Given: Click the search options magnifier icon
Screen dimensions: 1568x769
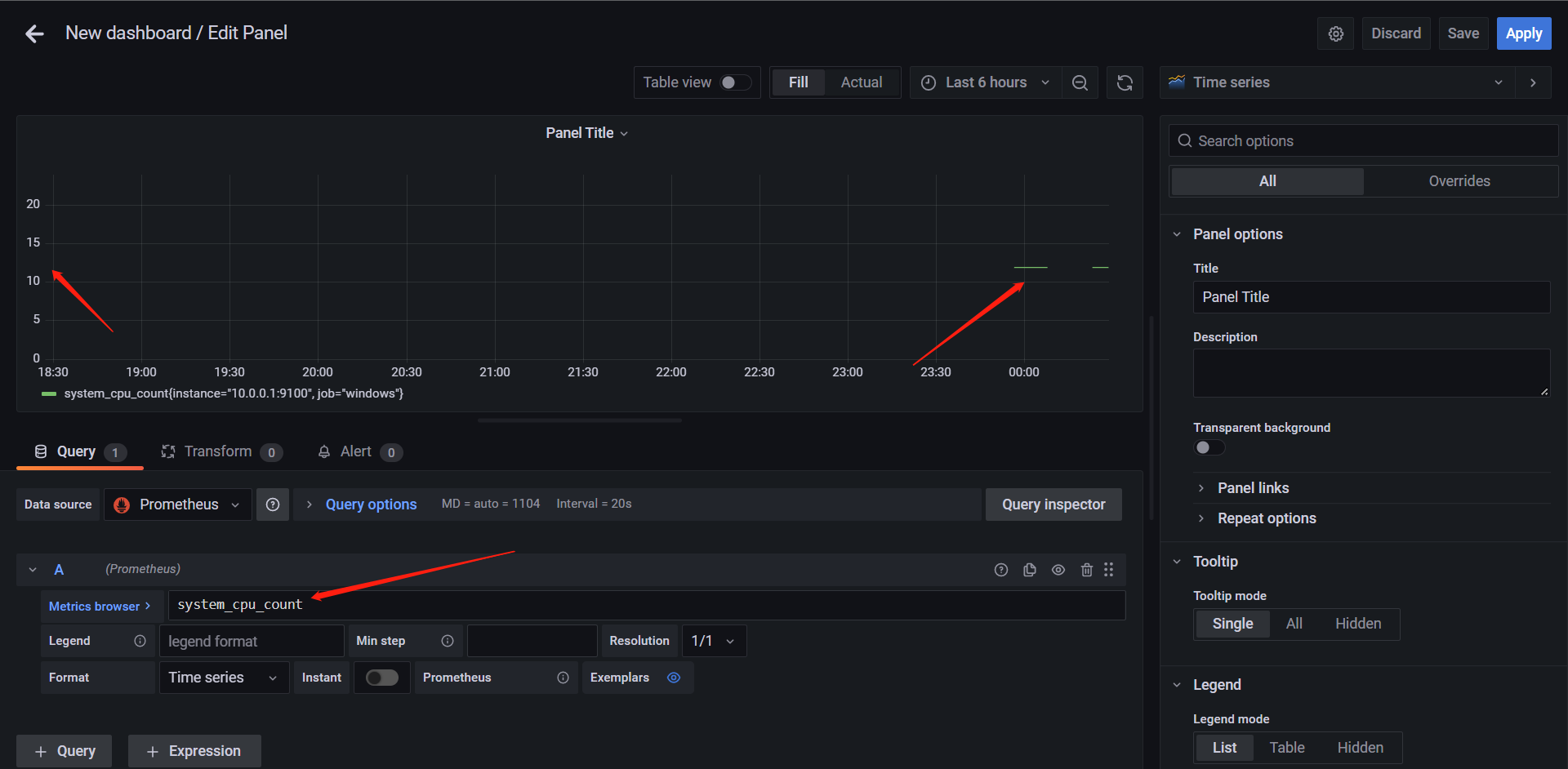Looking at the screenshot, I should [1185, 141].
